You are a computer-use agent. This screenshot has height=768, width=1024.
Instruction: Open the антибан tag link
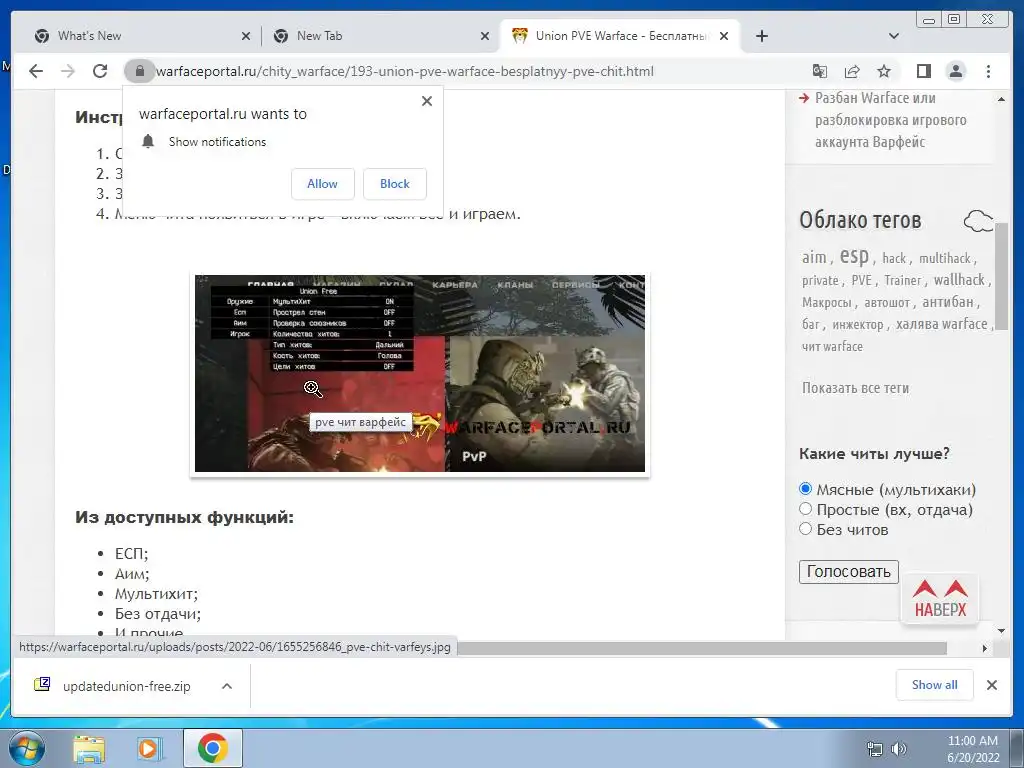click(x=948, y=302)
